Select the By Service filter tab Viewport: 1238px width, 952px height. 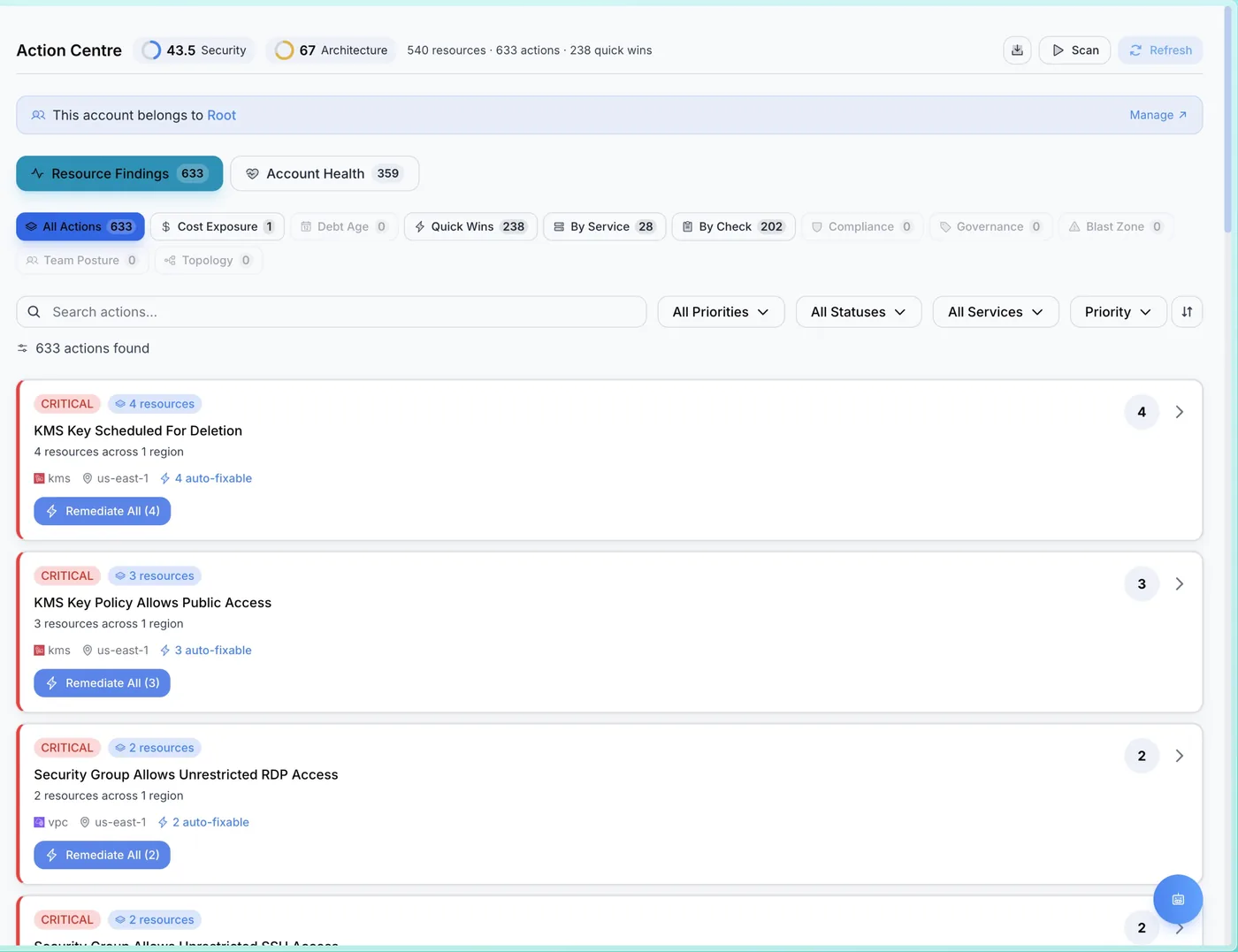click(x=604, y=226)
